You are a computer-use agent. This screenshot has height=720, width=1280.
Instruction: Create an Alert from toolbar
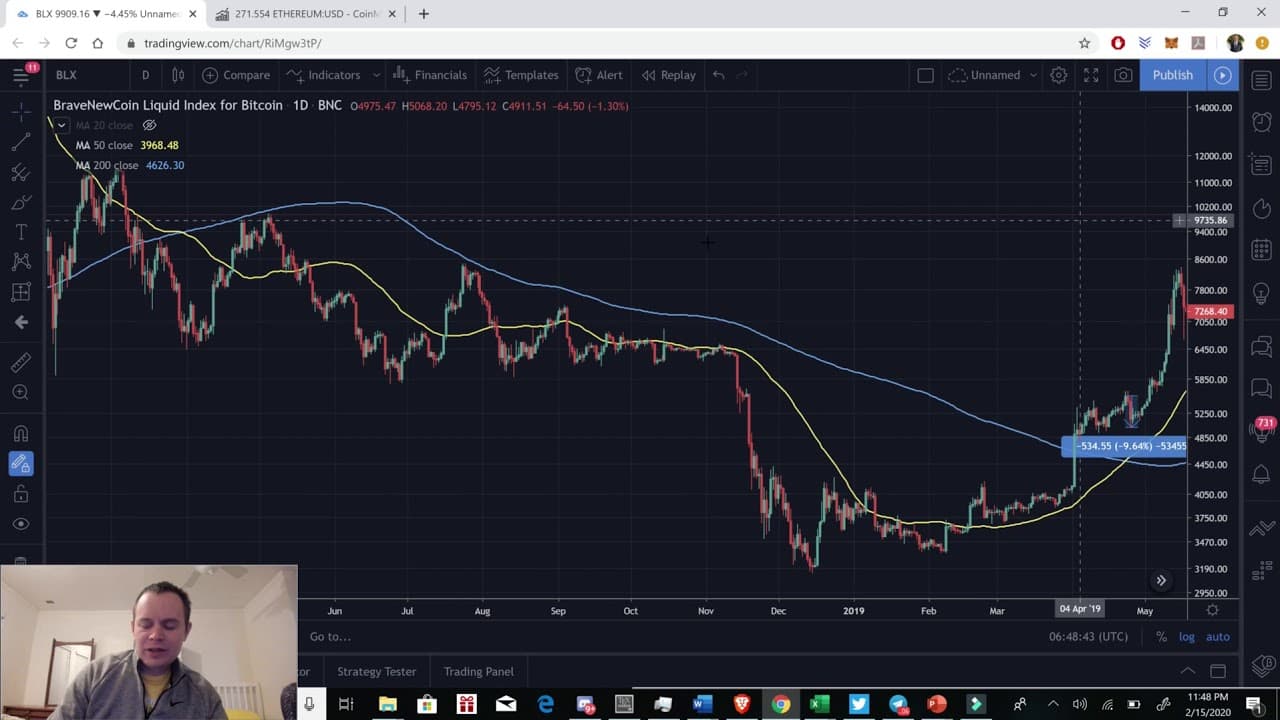point(599,75)
